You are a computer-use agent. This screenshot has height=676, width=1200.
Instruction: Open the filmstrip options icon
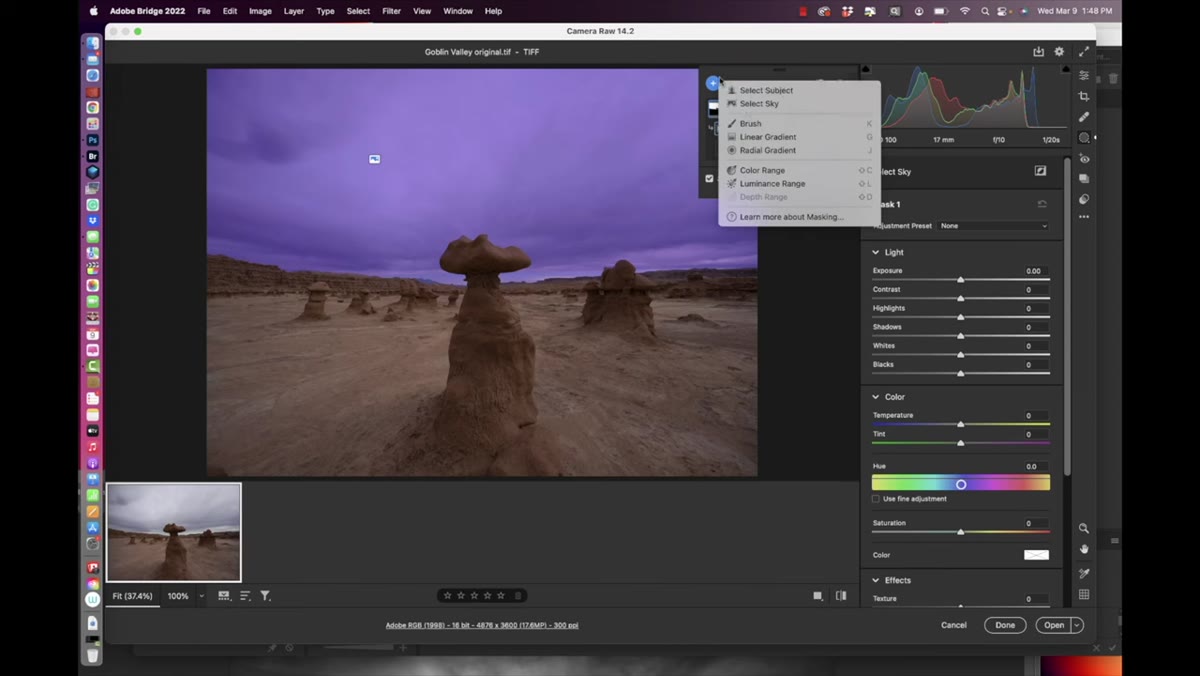[x=224, y=596]
